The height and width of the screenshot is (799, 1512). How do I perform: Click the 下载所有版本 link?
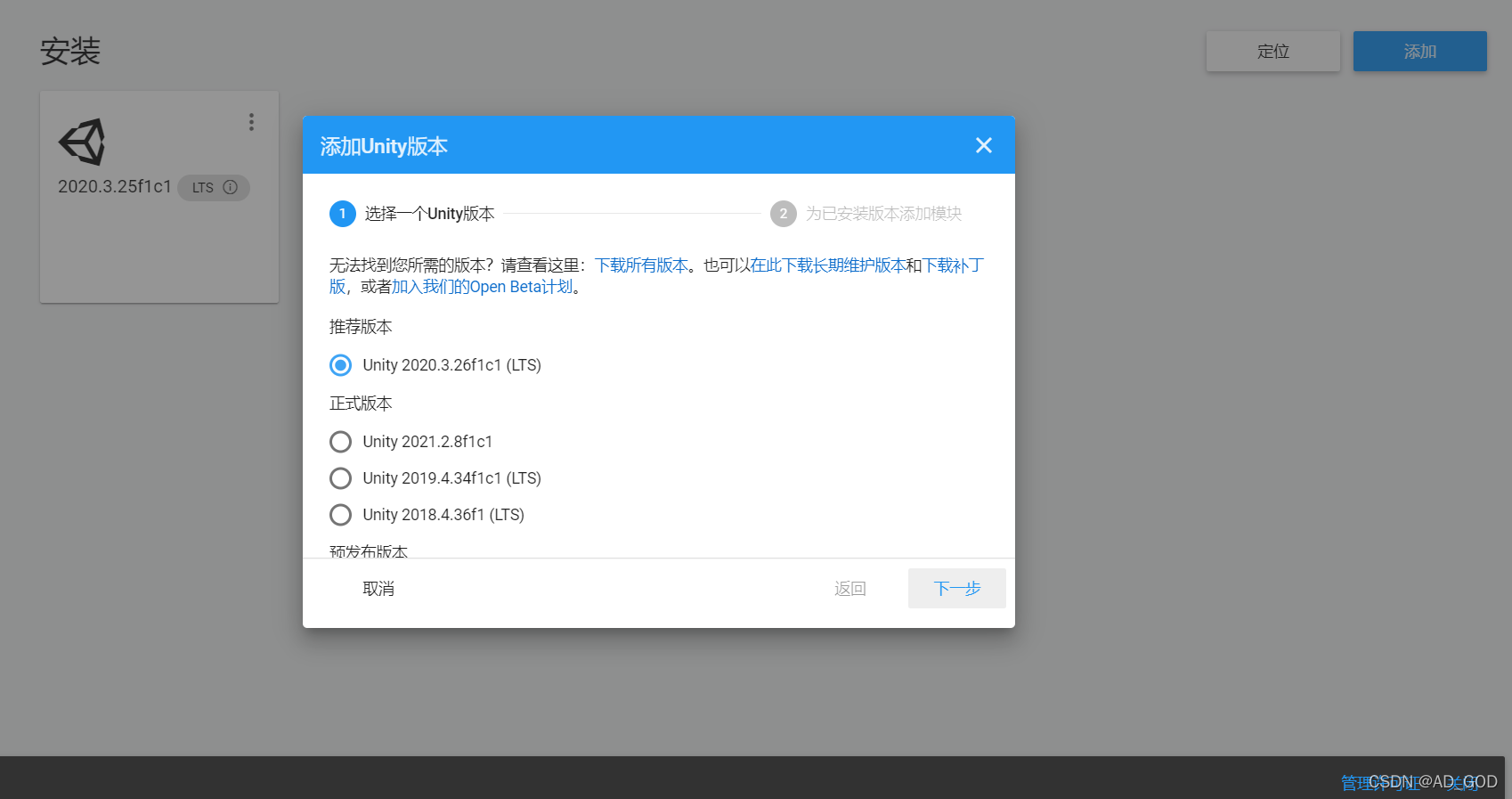tap(641, 265)
